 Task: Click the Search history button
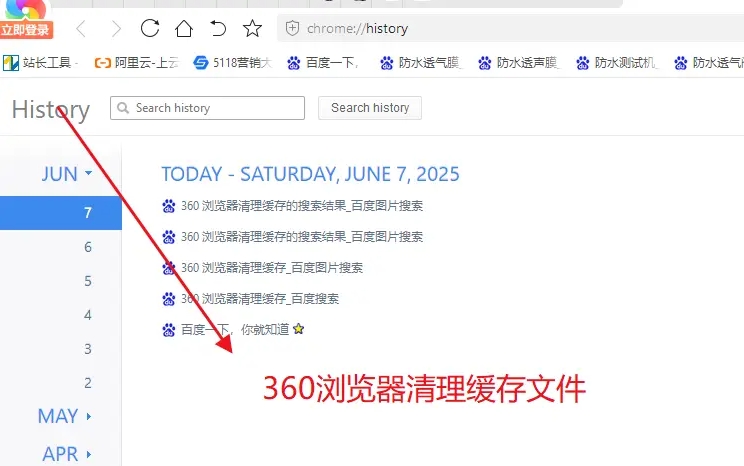pyautogui.click(x=370, y=108)
